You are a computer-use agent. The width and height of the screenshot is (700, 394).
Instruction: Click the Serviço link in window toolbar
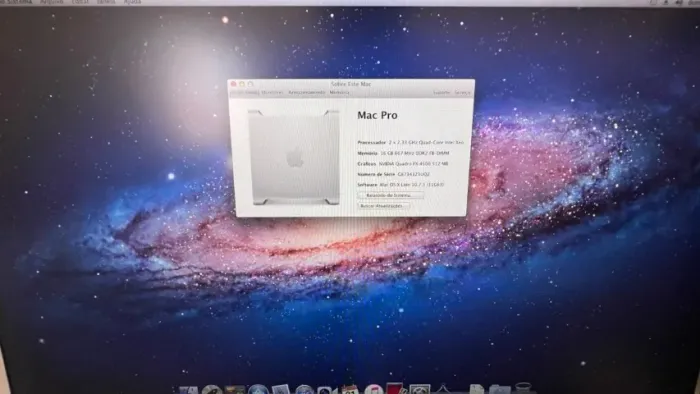click(x=462, y=92)
